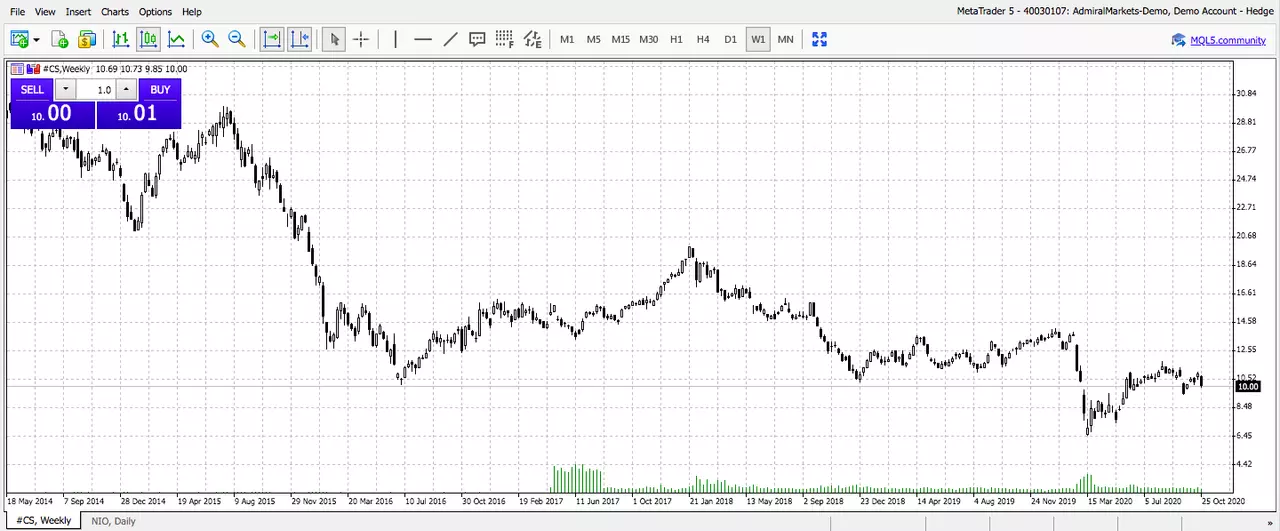The width and height of the screenshot is (1280, 531).
Task: Open the Insert menu
Action: pos(78,12)
